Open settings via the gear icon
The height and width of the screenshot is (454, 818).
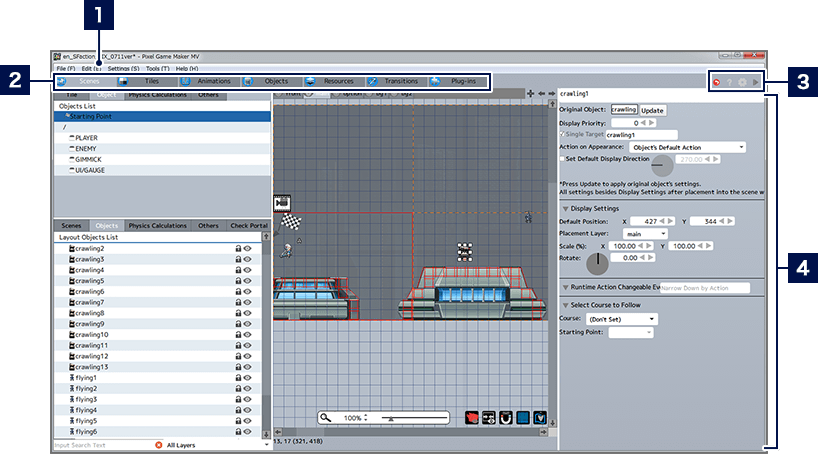742,82
